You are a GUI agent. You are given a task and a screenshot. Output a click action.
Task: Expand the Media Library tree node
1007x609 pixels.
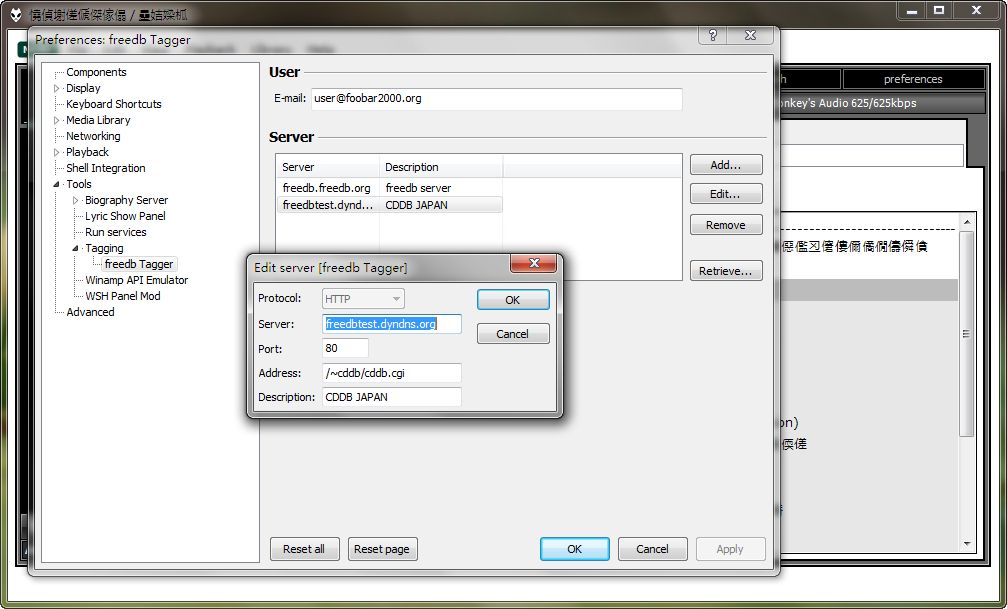57,120
